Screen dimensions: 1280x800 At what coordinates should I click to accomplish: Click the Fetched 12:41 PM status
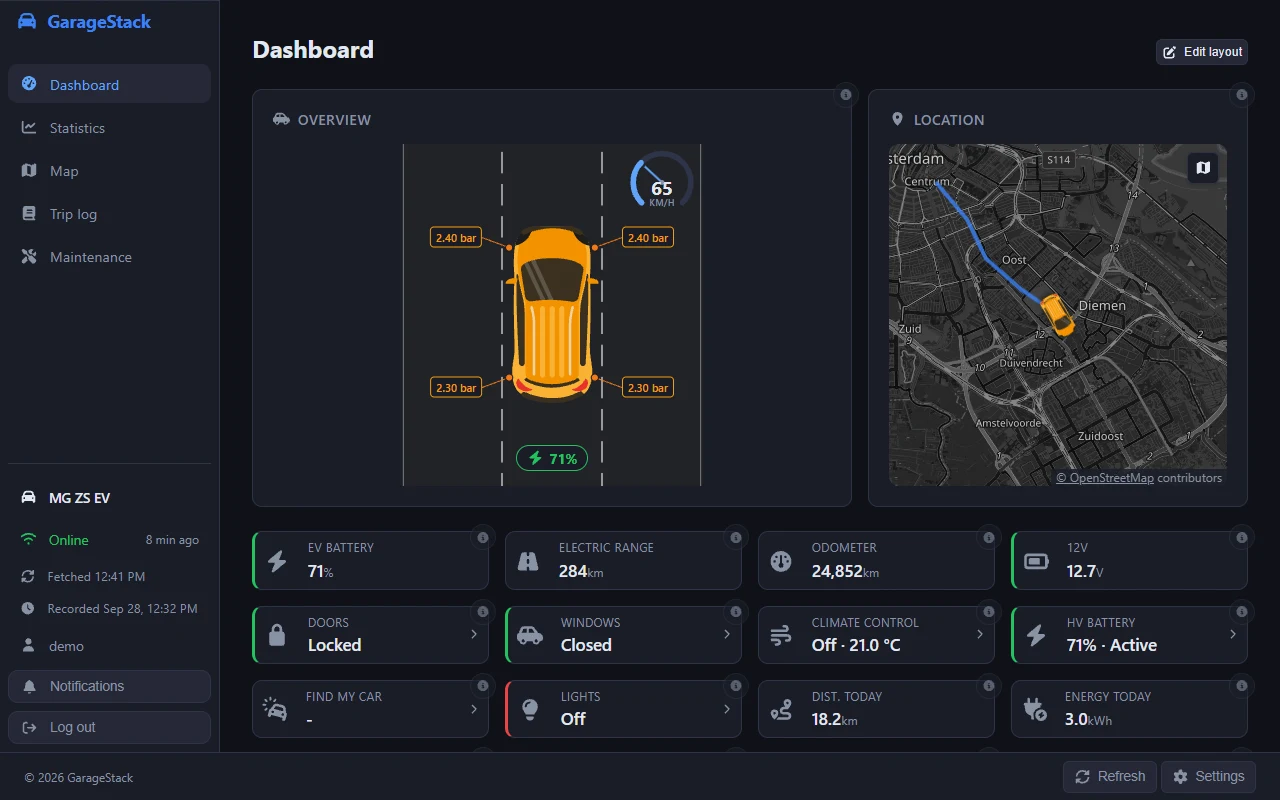pyautogui.click(x=96, y=577)
